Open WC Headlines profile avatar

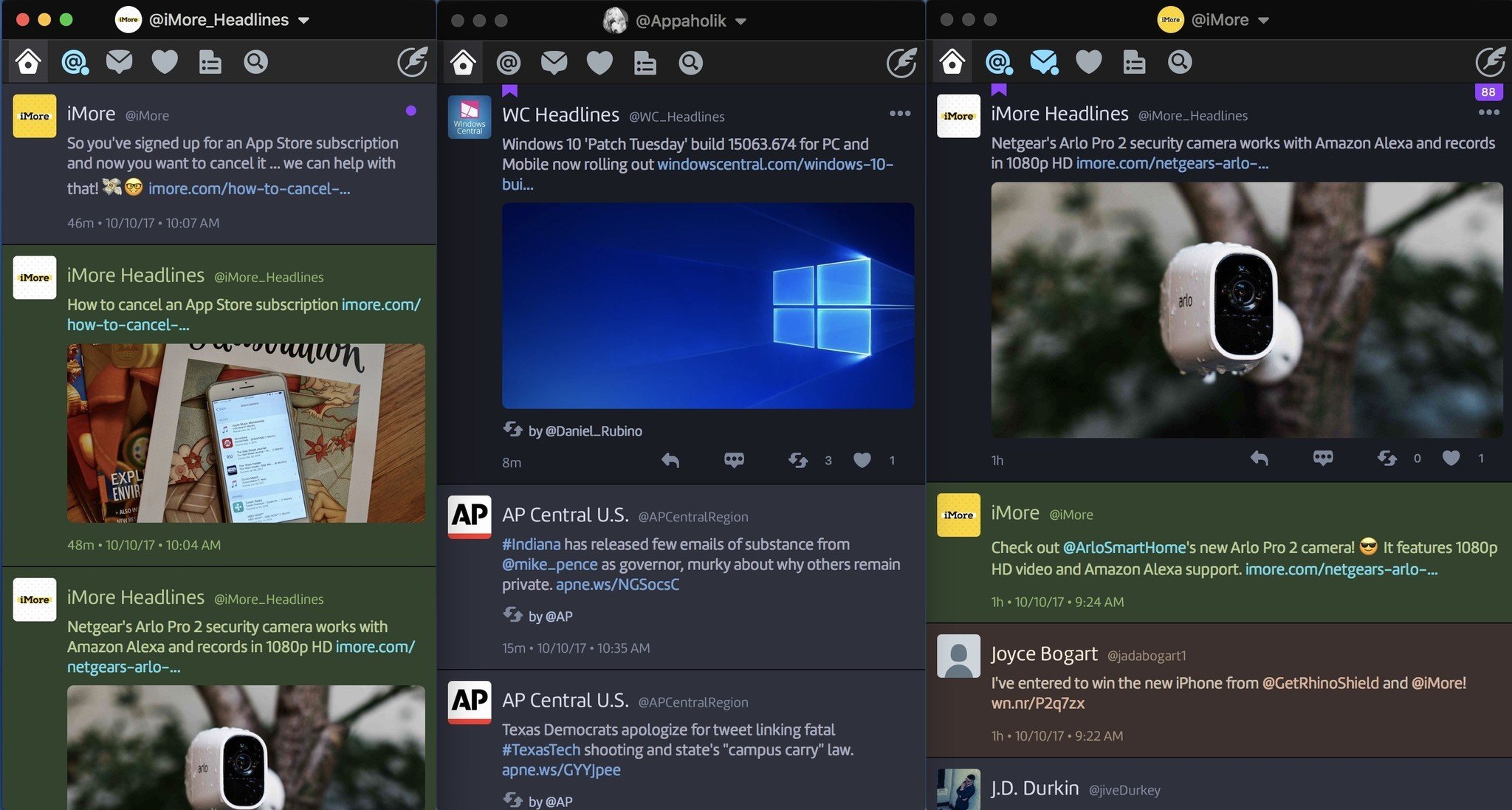470,117
